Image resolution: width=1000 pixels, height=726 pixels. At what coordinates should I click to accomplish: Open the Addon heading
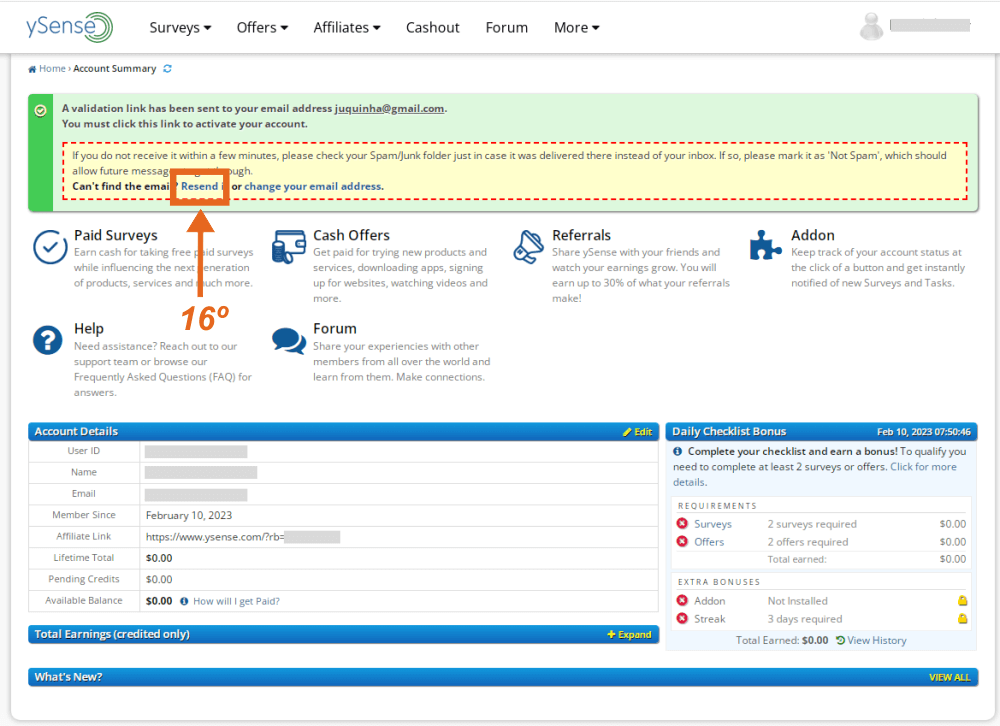(x=812, y=235)
